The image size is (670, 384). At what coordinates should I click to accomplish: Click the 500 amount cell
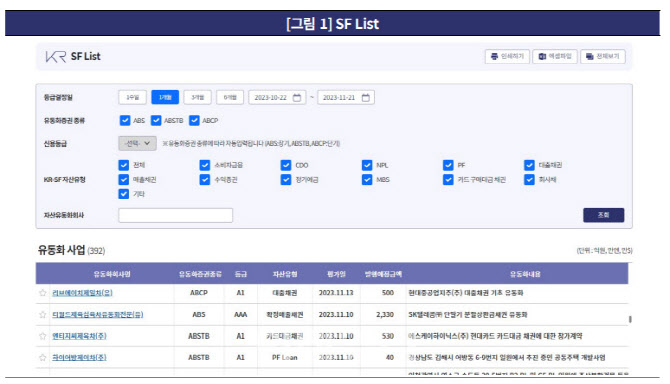pos(388,293)
